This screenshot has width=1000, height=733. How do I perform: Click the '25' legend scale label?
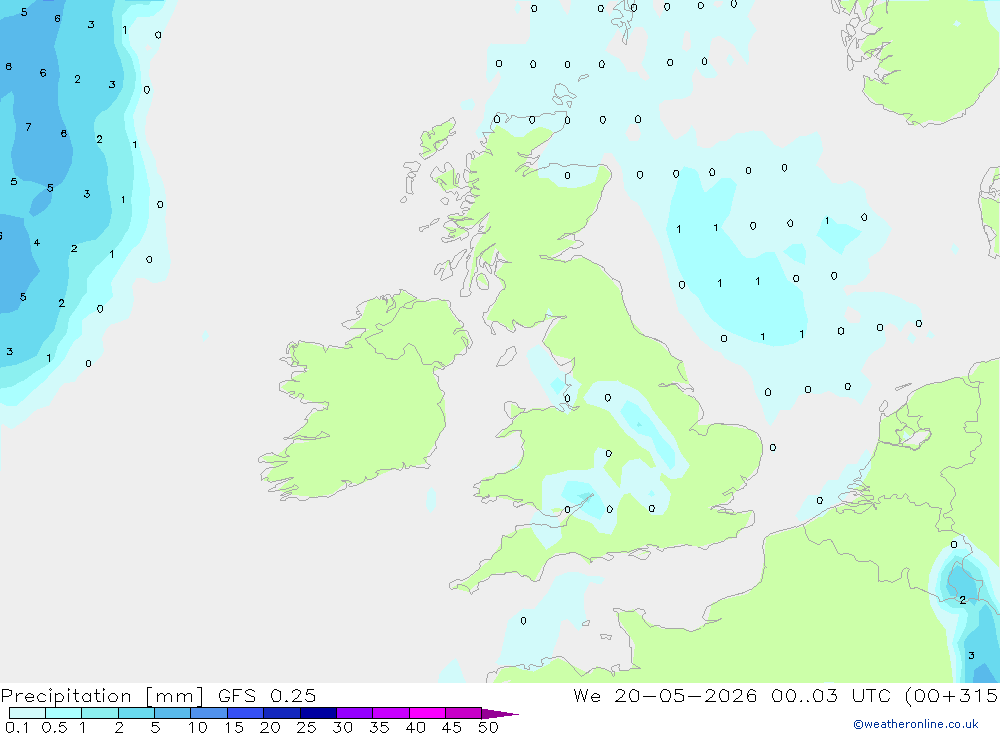click(x=306, y=727)
